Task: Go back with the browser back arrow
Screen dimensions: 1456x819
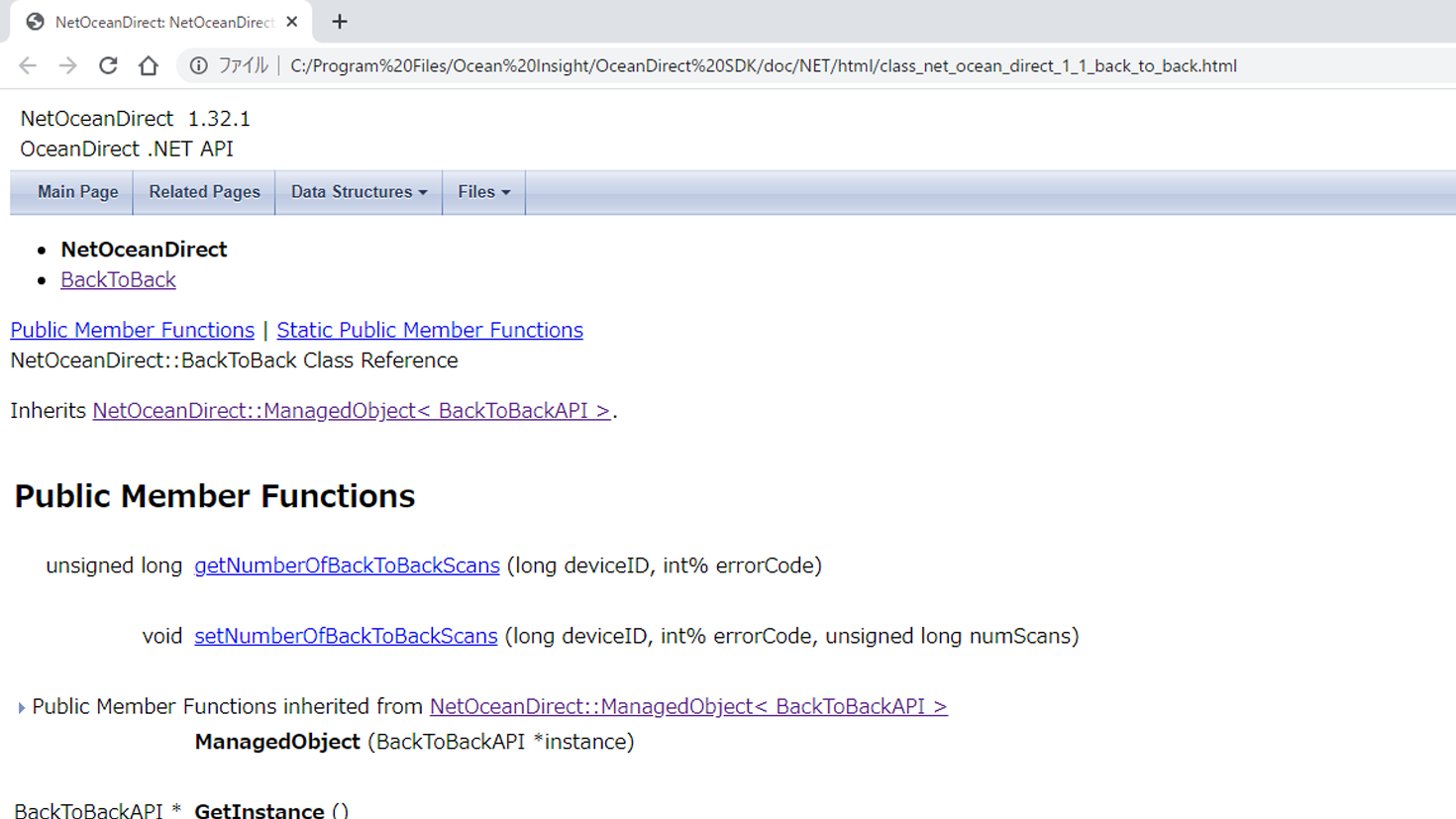Action: [x=28, y=65]
